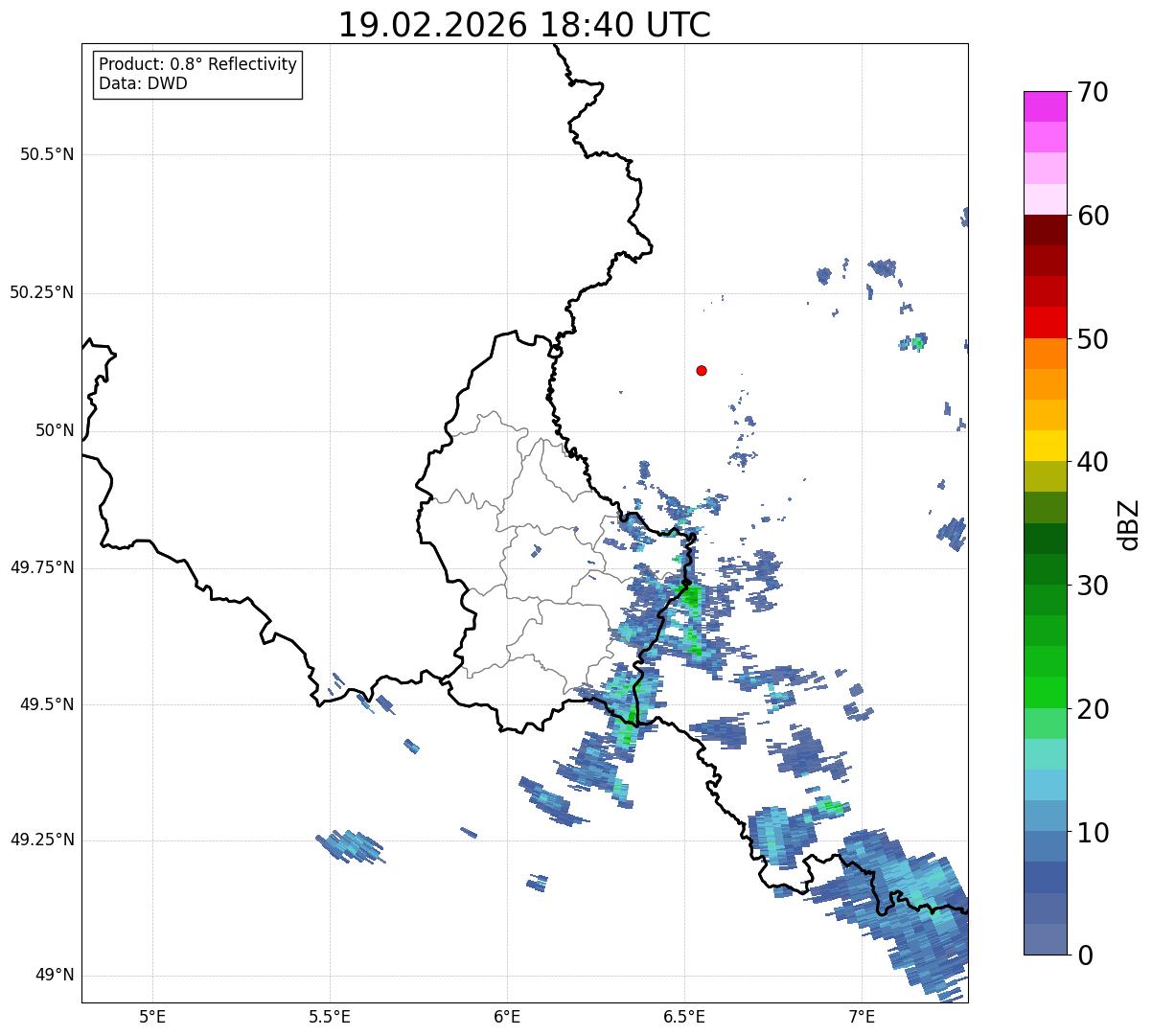Click the 49.75°N latitude label
Screen dimensions: 1152x1036
pyautogui.click(x=41, y=567)
